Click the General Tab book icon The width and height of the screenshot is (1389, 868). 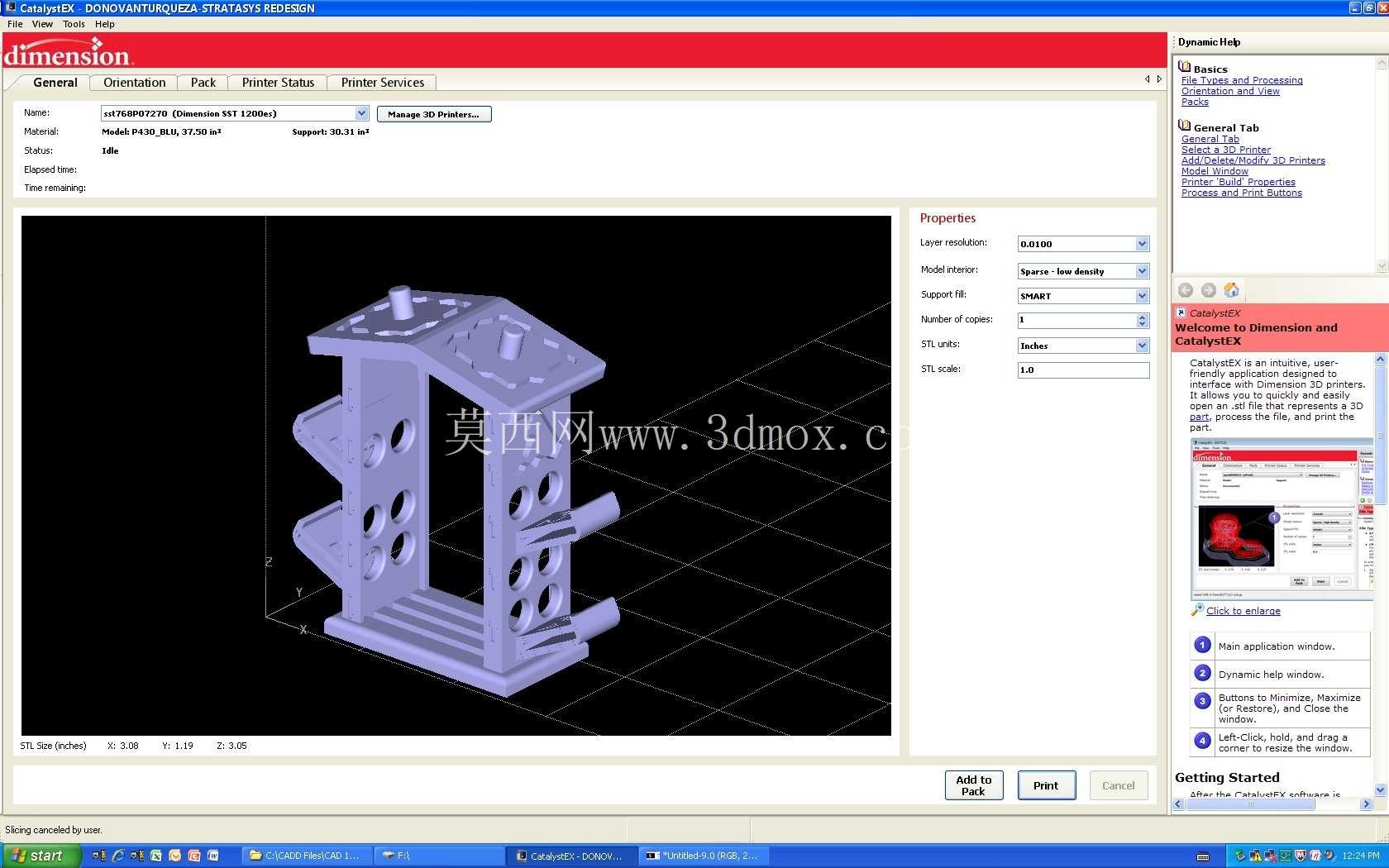(1185, 126)
